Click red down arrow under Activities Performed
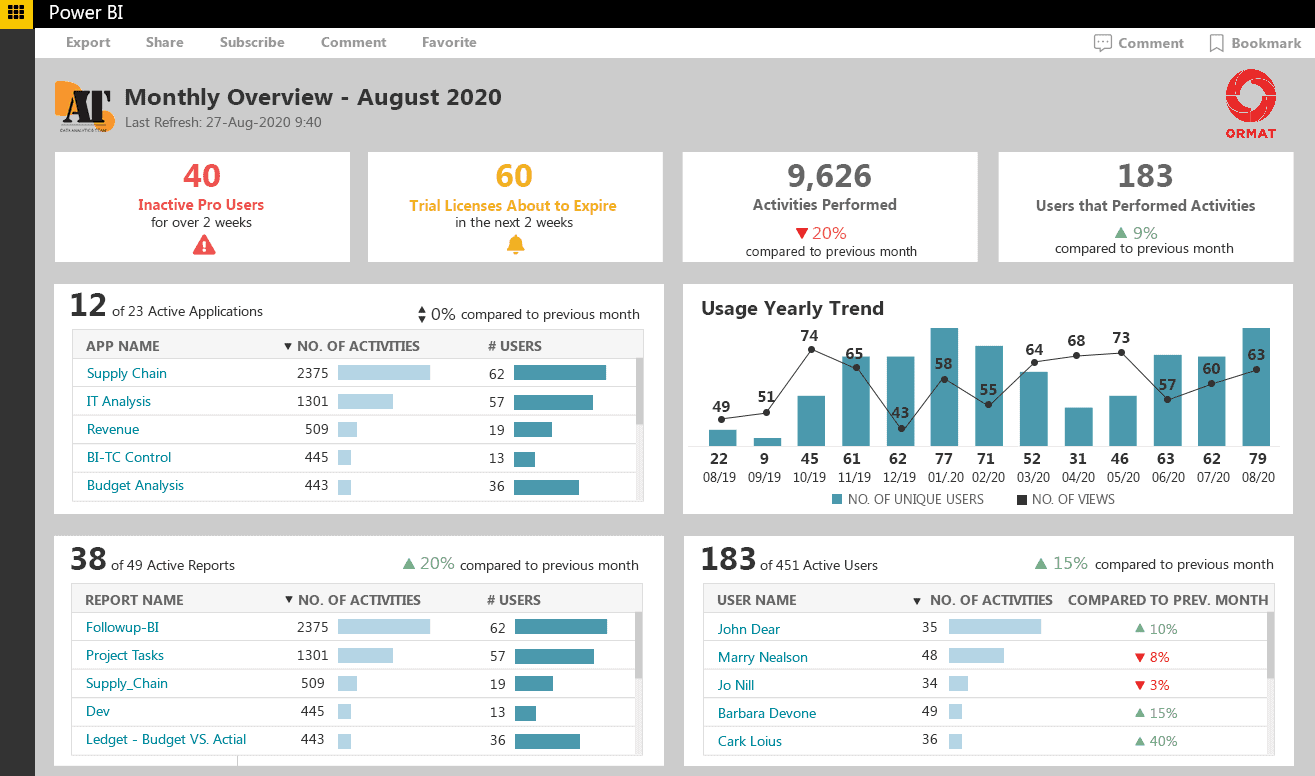Viewport: 1315px width, 776px height. point(799,233)
